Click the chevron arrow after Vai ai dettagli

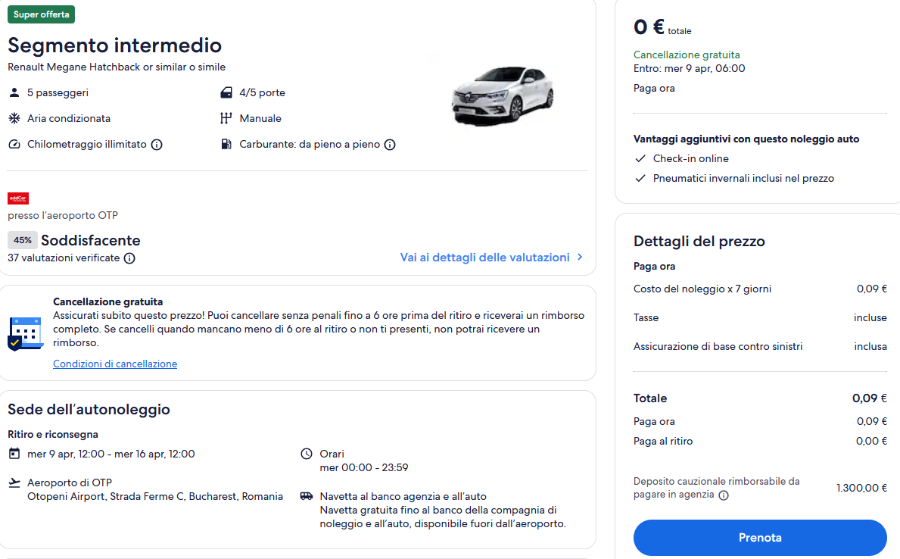[x=580, y=257]
